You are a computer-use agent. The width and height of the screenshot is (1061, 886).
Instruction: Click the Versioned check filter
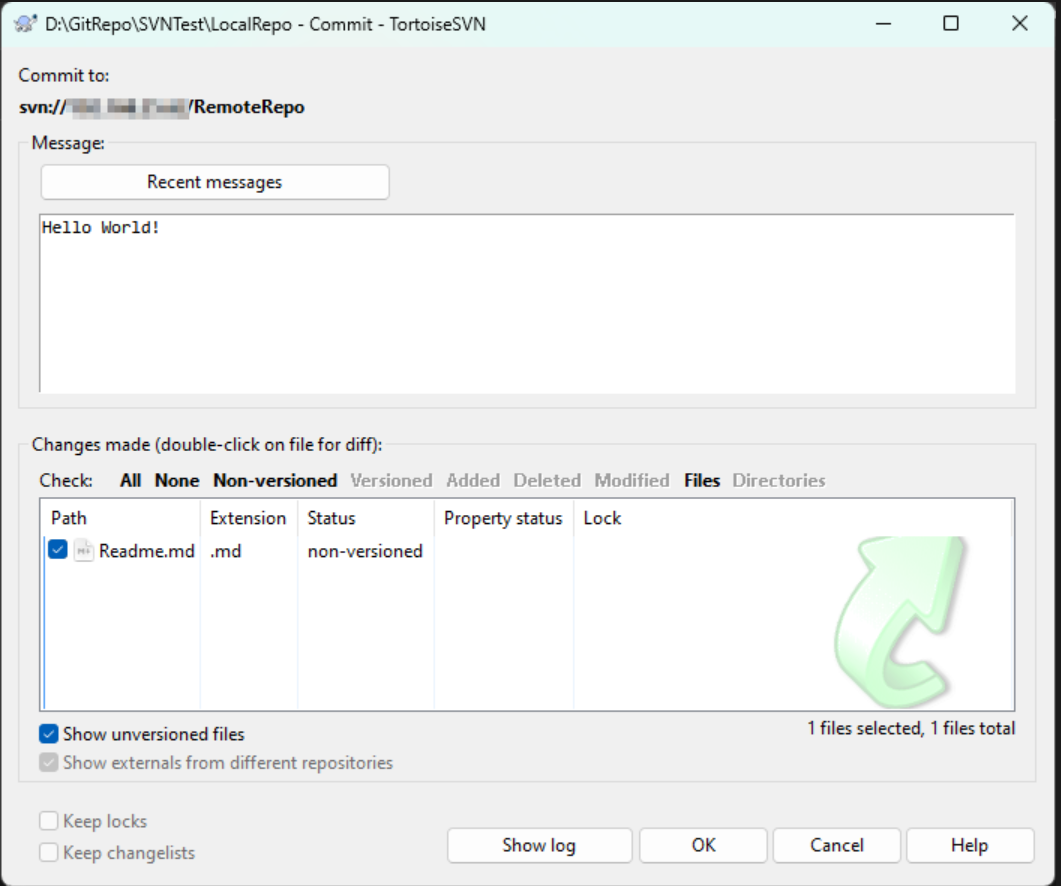pyautogui.click(x=391, y=481)
